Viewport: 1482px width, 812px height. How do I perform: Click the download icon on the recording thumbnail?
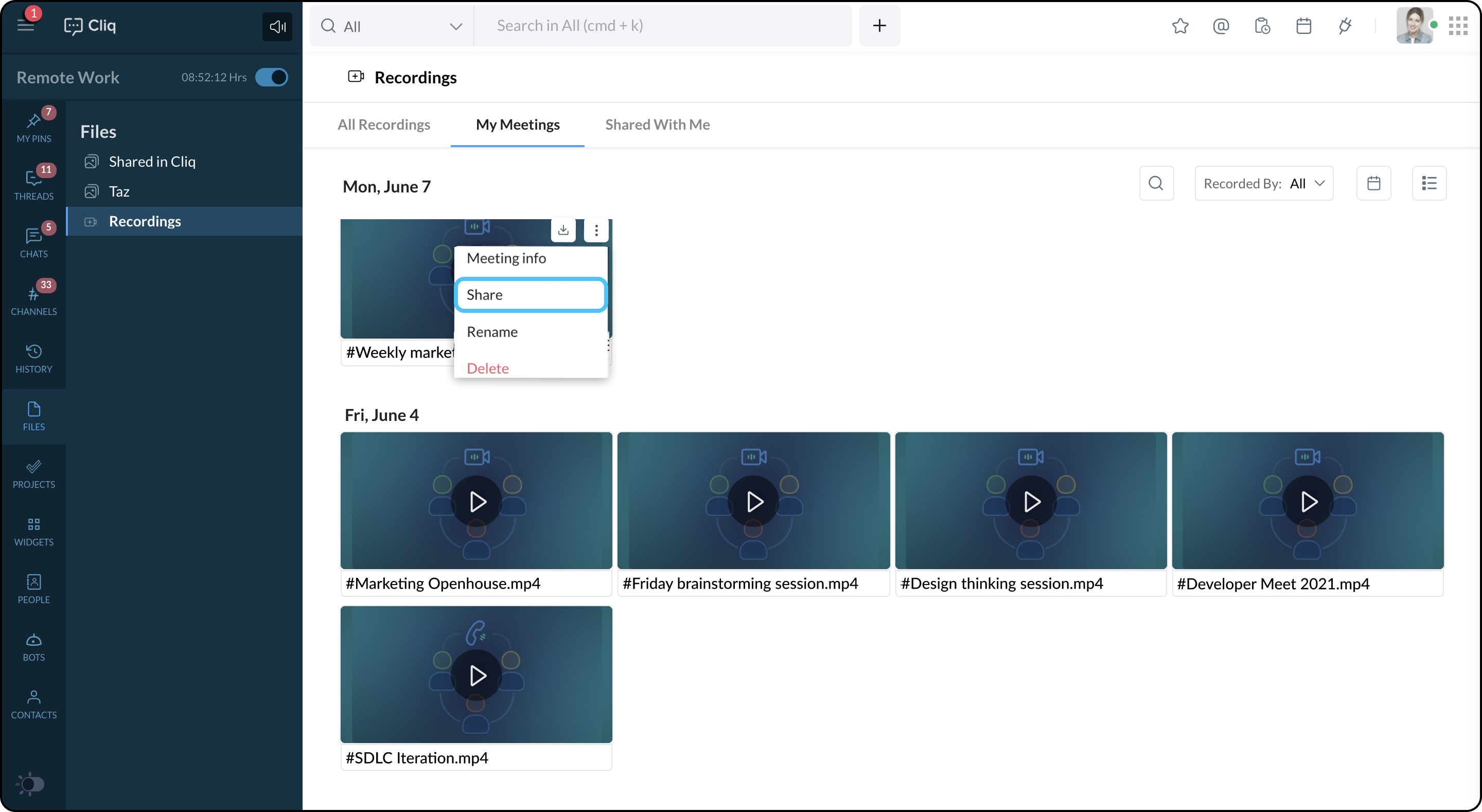coord(563,230)
